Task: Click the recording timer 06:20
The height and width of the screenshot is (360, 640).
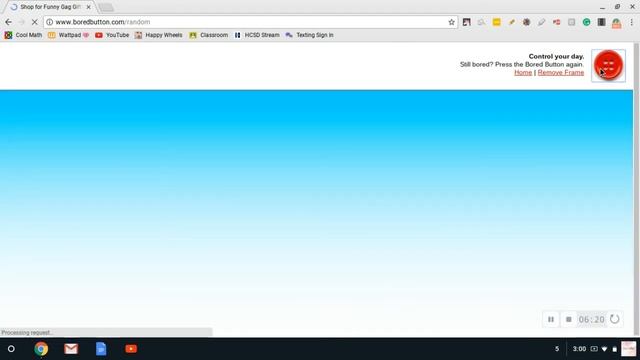Action: 591,320
